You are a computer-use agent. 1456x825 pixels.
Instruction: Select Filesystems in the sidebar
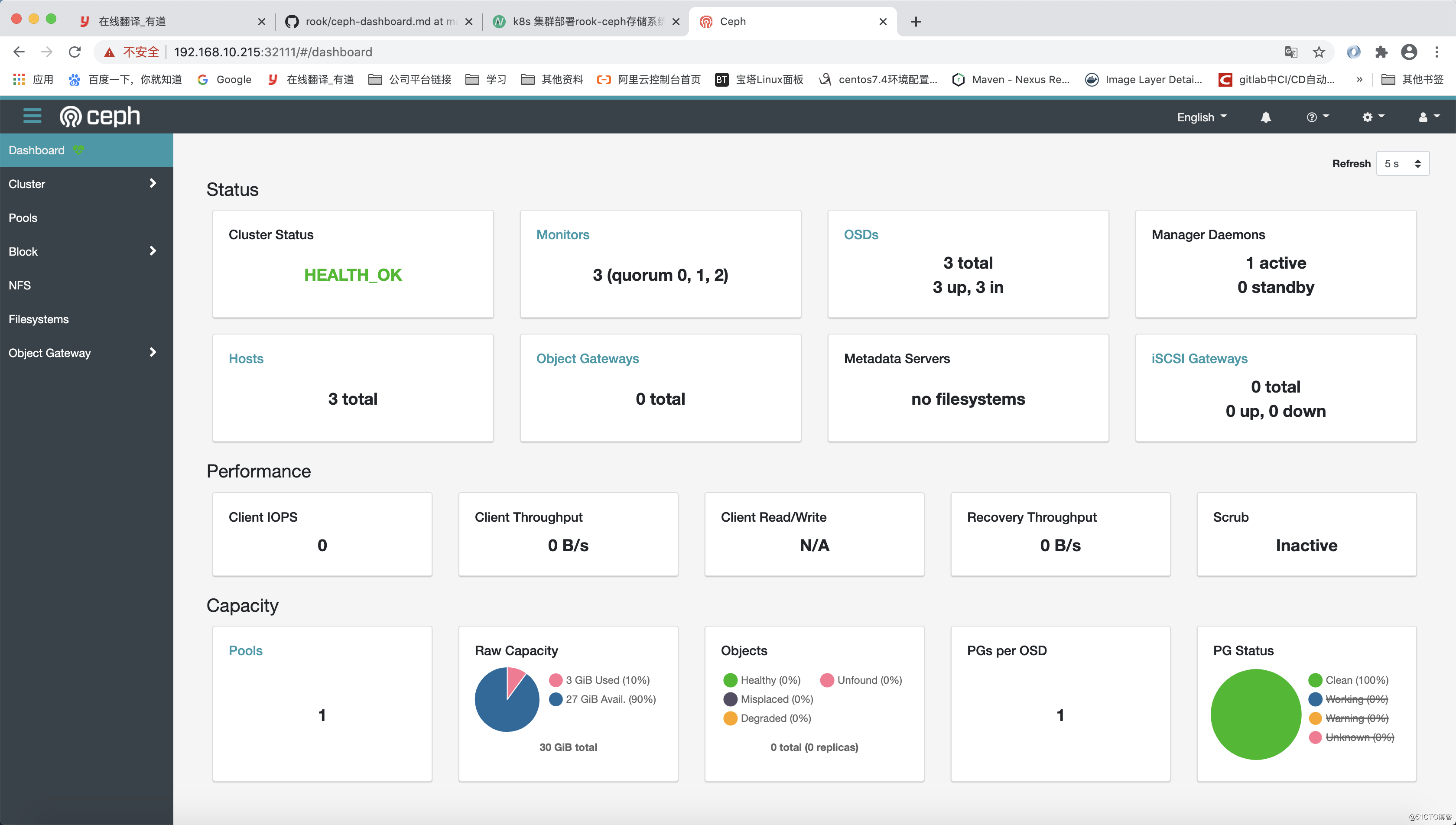click(x=39, y=319)
